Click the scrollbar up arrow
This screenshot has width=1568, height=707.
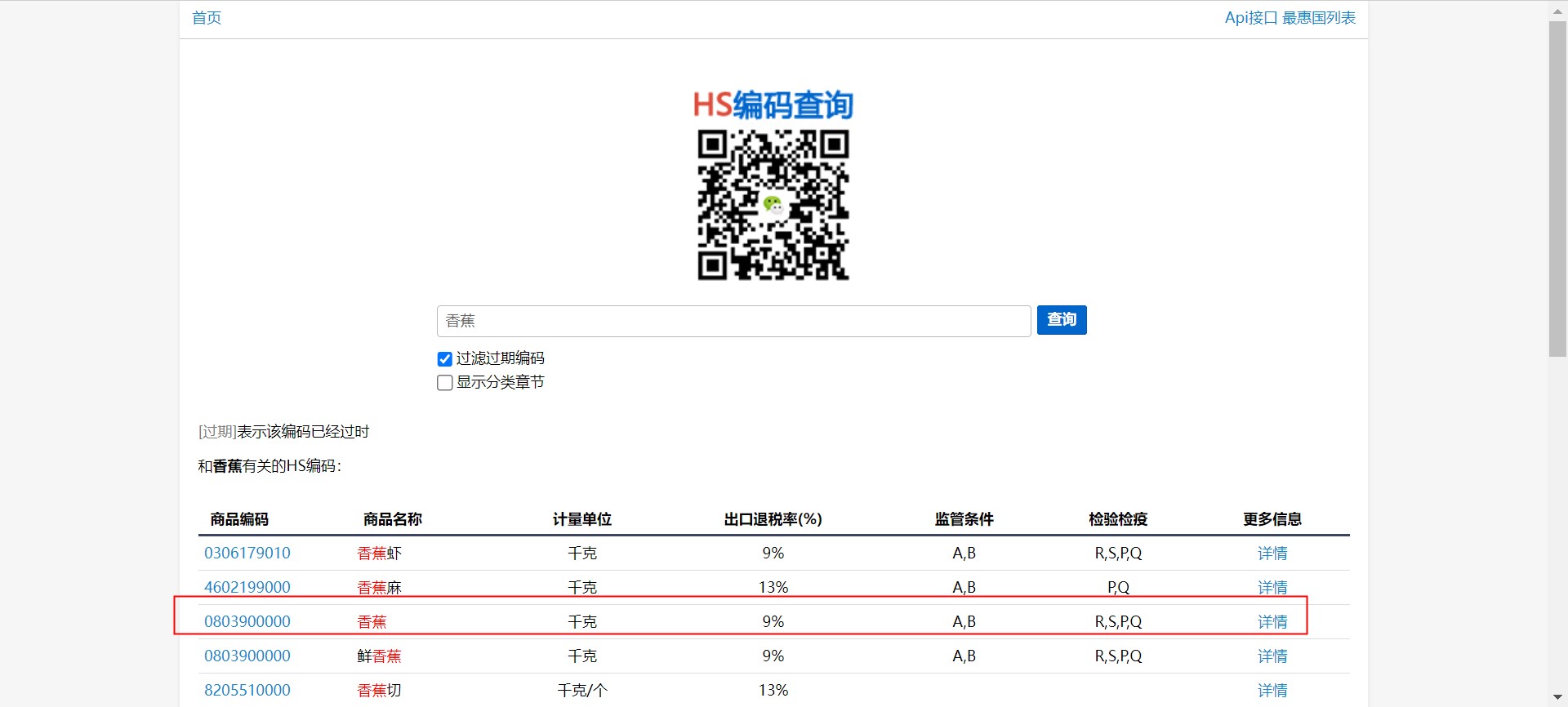click(1557, 10)
